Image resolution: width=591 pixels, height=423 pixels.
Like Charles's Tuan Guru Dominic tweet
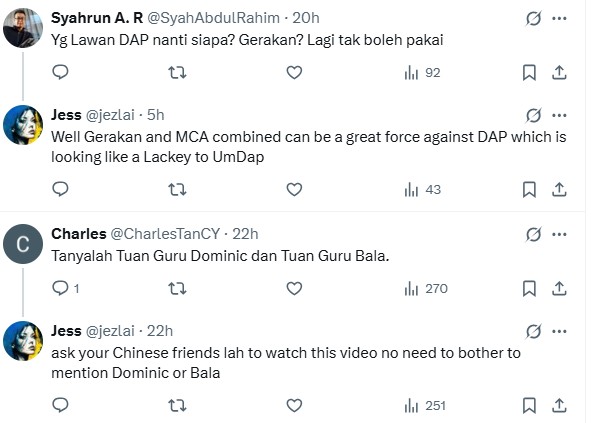[294, 288]
